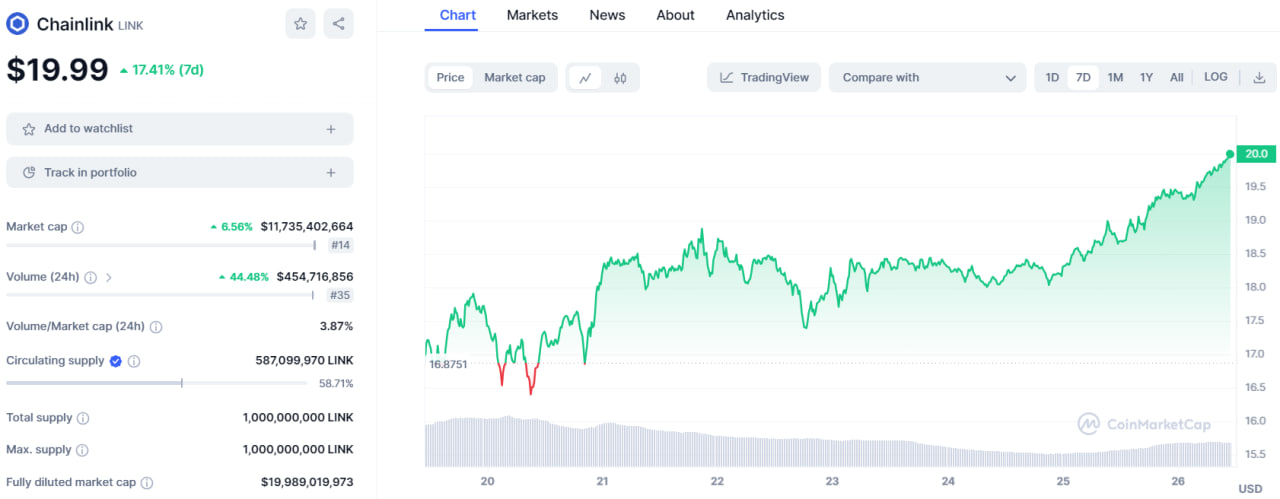This screenshot has width=1280, height=499.
Task: Open the About tab
Action: 675,15
